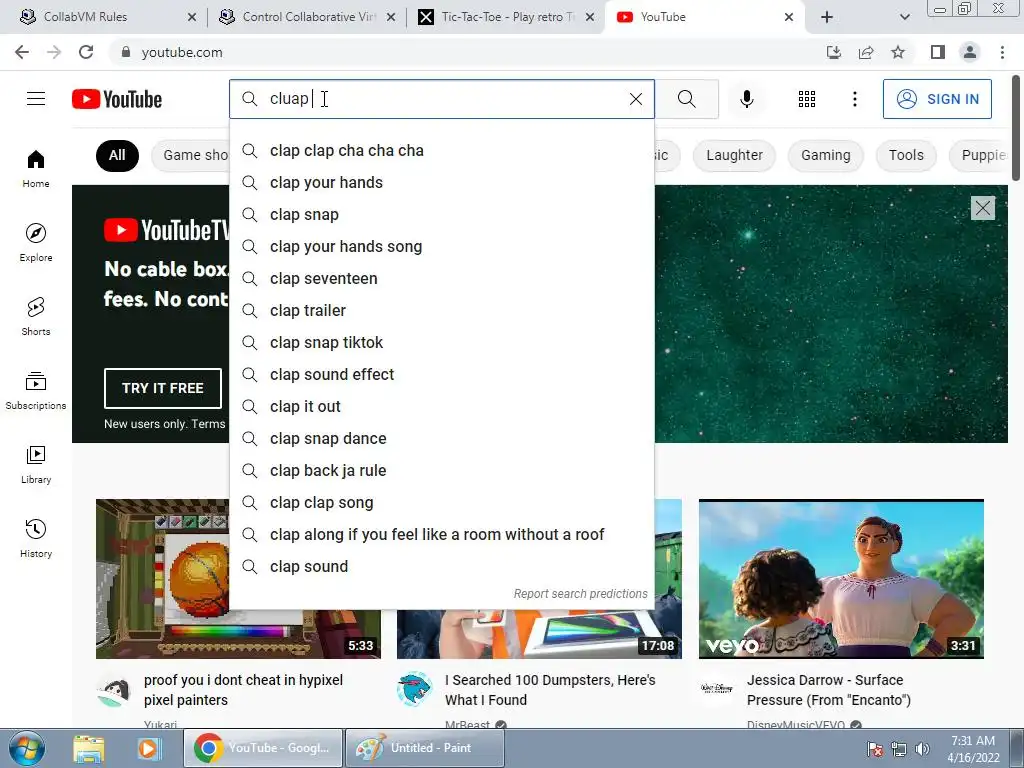Bookmark this page with the star icon
Image resolution: width=1024 pixels, height=768 pixels.
click(898, 52)
